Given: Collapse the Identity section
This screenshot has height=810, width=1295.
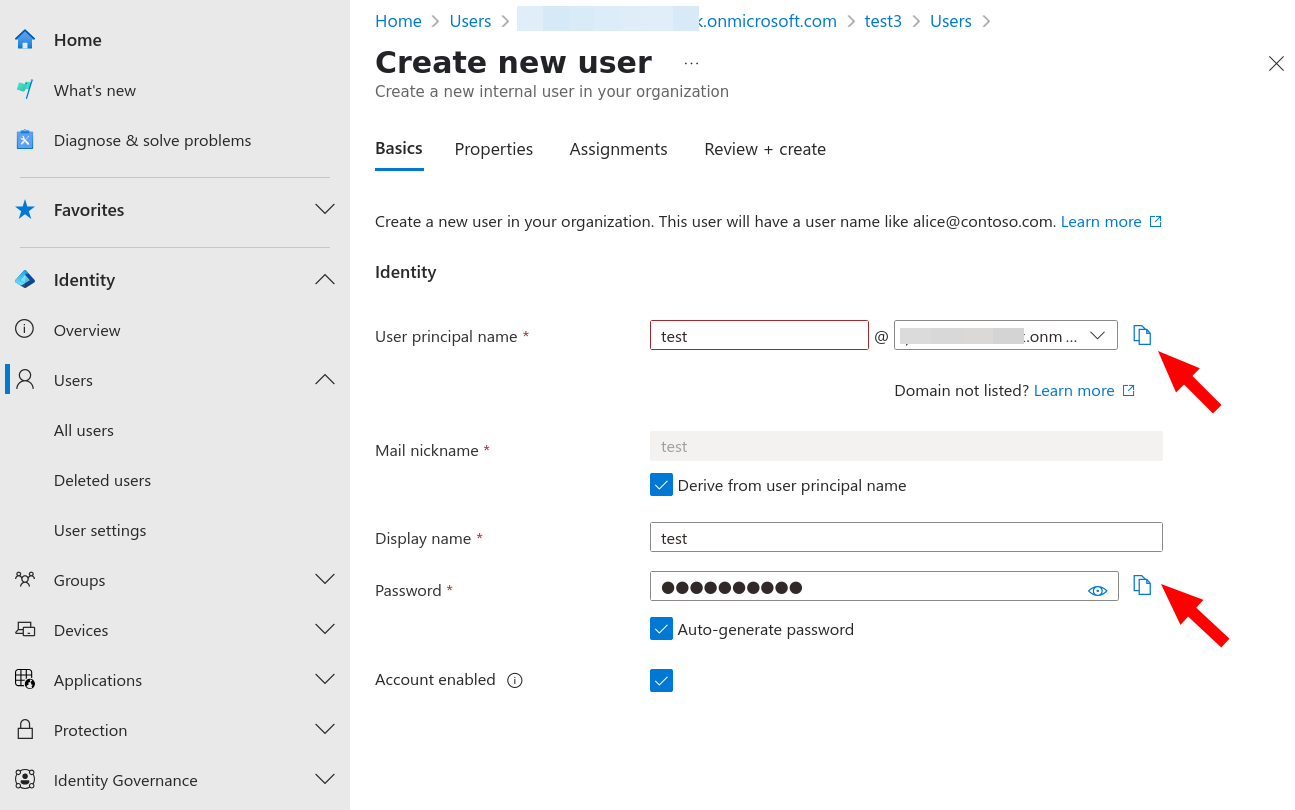Looking at the screenshot, I should (325, 280).
